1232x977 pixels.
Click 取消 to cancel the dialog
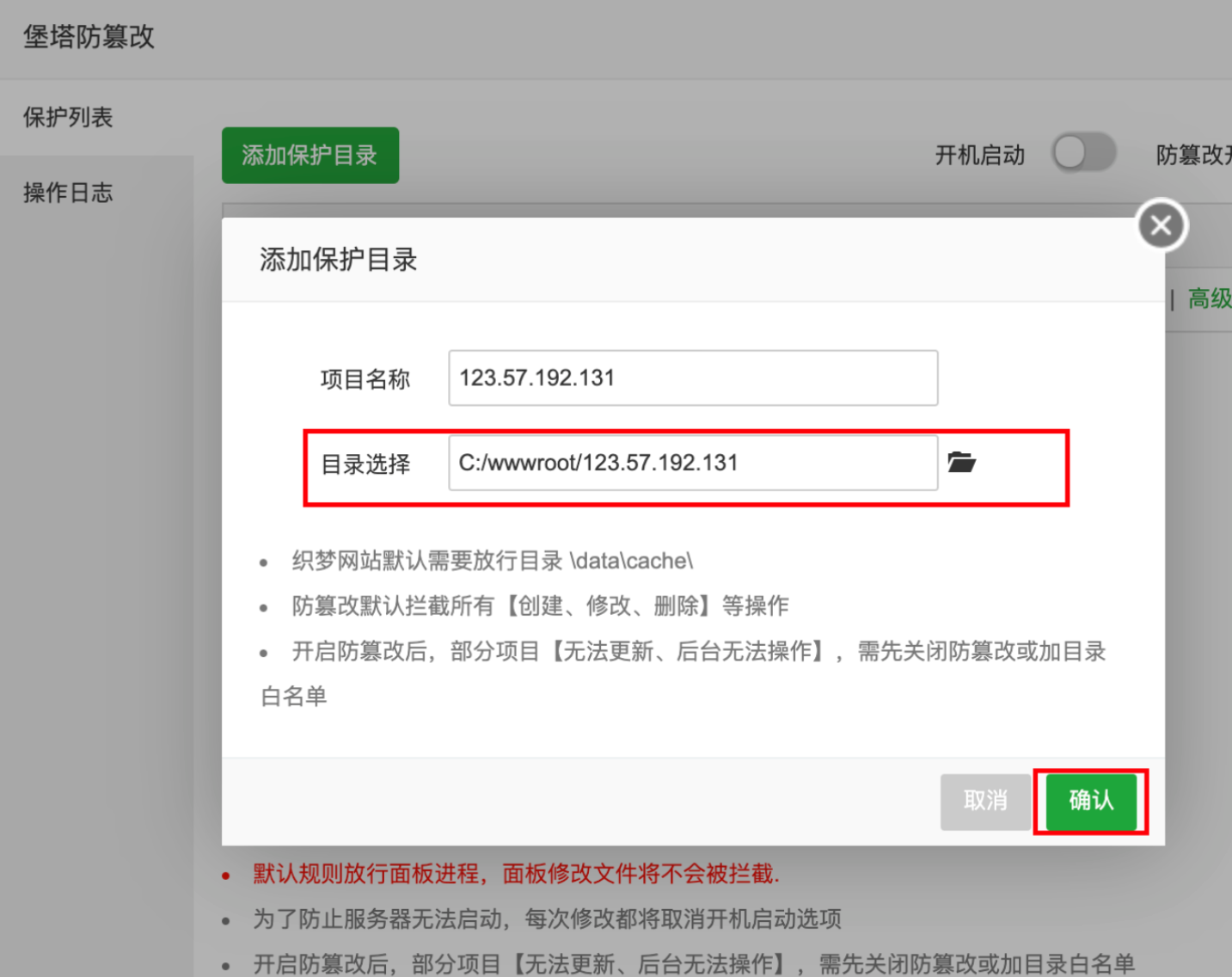point(984,801)
